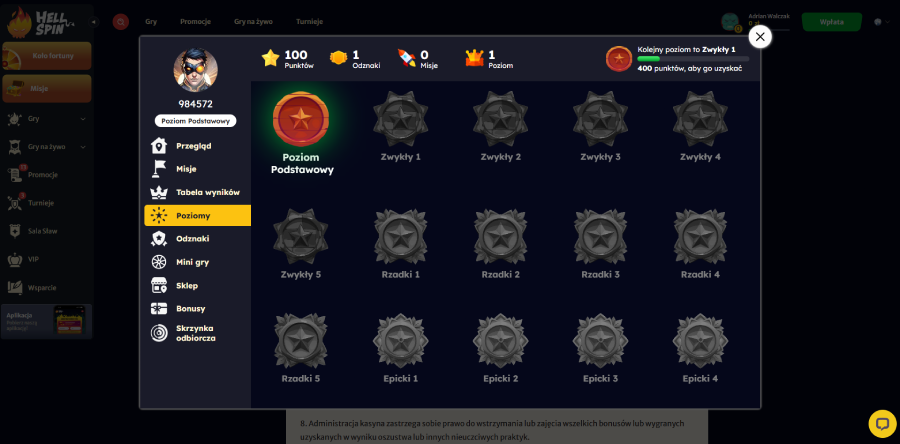The height and width of the screenshot is (444, 900).
Task: Click the level progress bar to Zwykły 1
Action: (x=693, y=59)
